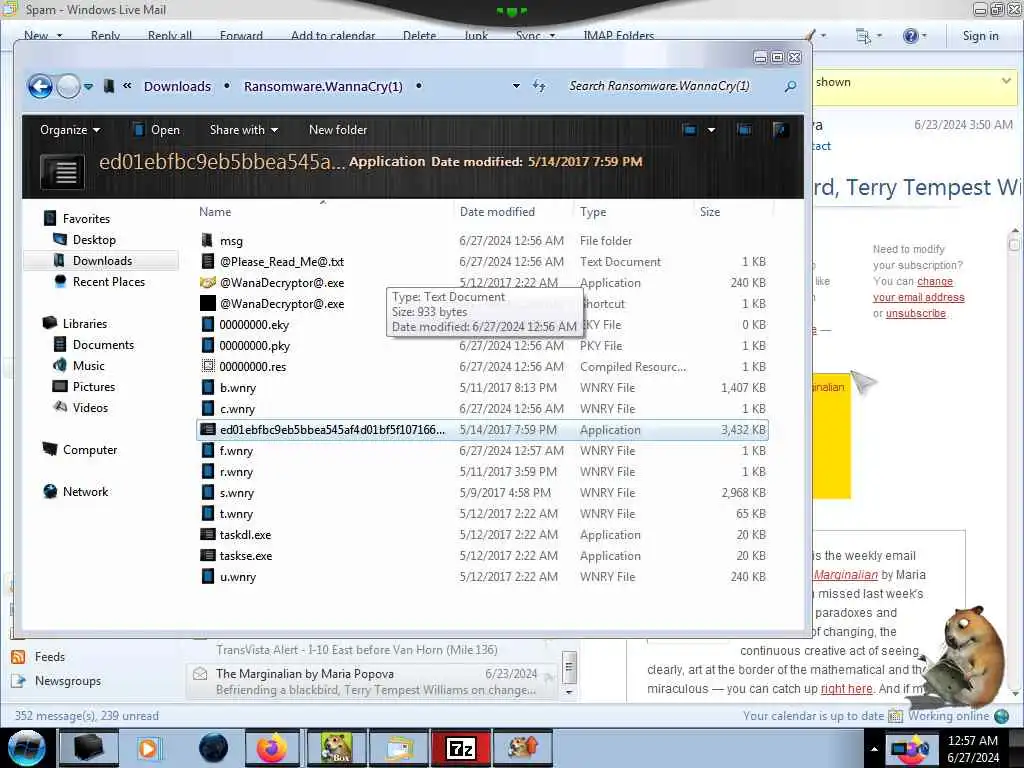
Task: Select the ed01ebfbc9eb5bbea545af4d01bf5f107166 application
Action: point(482,430)
